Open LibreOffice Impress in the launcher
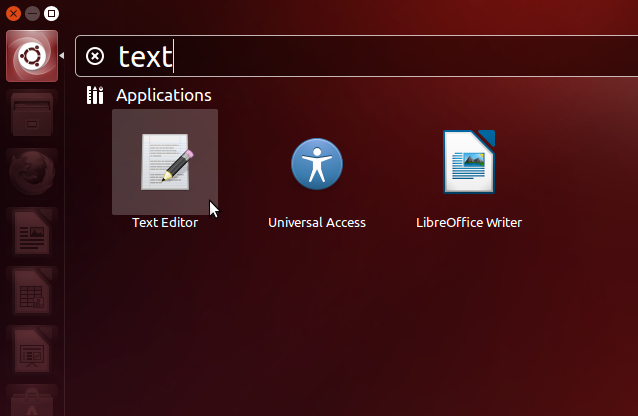This screenshot has width=638, height=416. [x=32, y=351]
